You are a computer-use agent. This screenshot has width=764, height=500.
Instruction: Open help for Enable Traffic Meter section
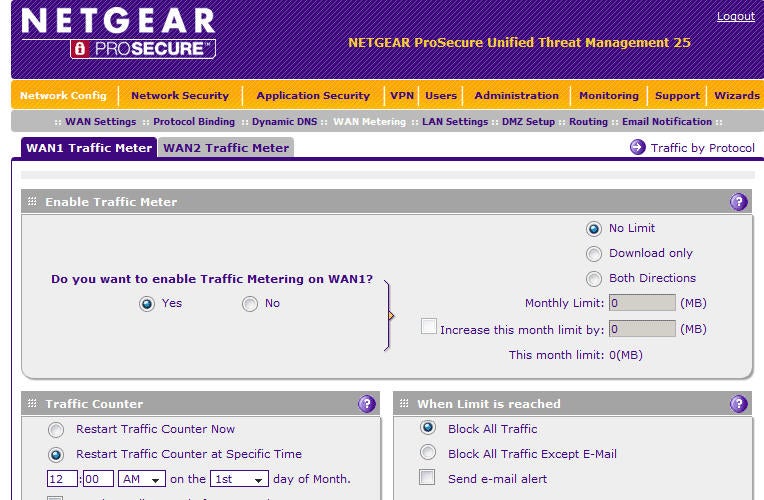(x=739, y=202)
